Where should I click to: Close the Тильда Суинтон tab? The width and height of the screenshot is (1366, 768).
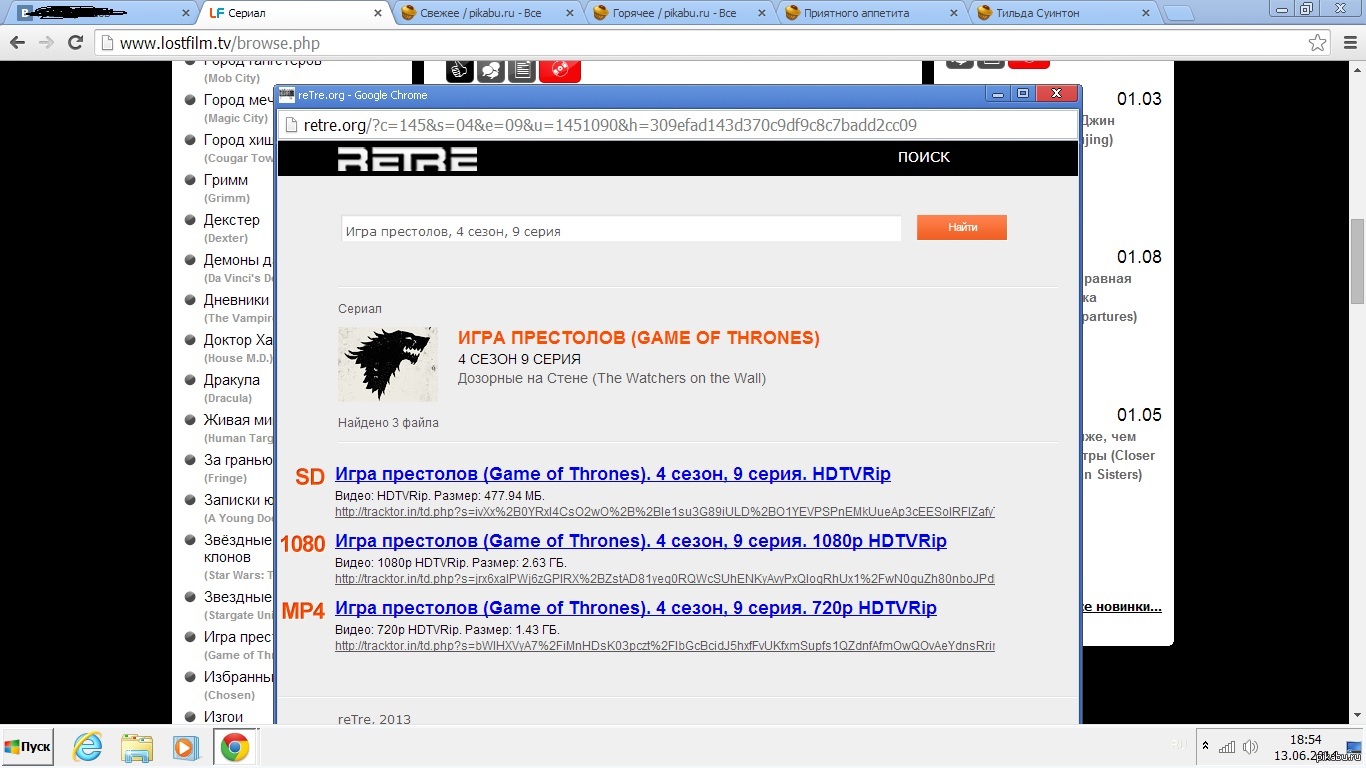tap(1147, 13)
